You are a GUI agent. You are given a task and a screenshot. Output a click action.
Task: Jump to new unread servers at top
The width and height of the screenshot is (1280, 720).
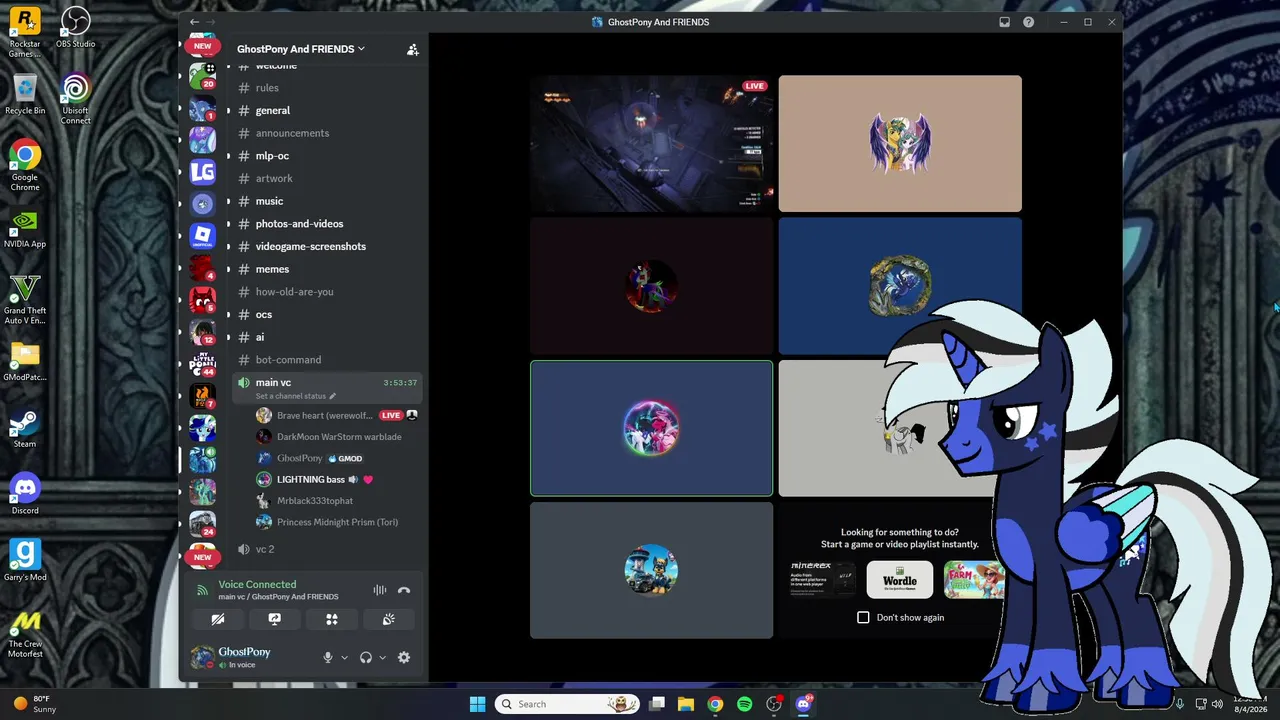click(x=203, y=46)
